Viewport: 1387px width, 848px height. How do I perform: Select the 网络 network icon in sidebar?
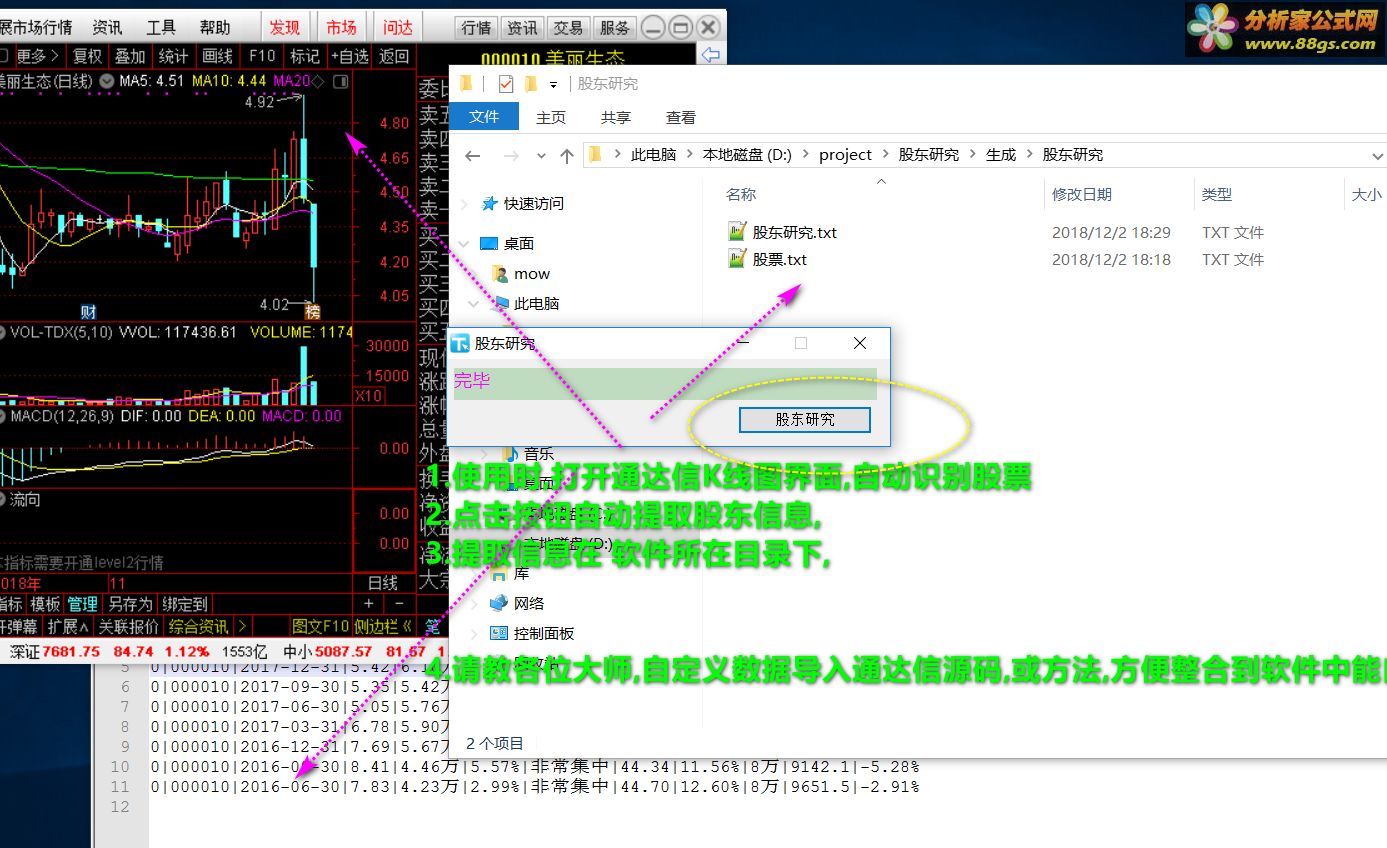tap(498, 603)
